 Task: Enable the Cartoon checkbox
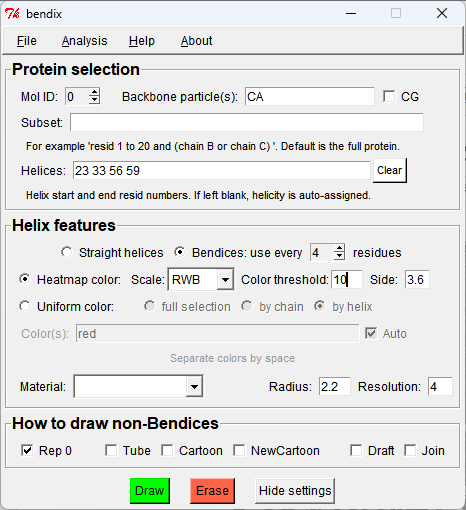pos(167,450)
